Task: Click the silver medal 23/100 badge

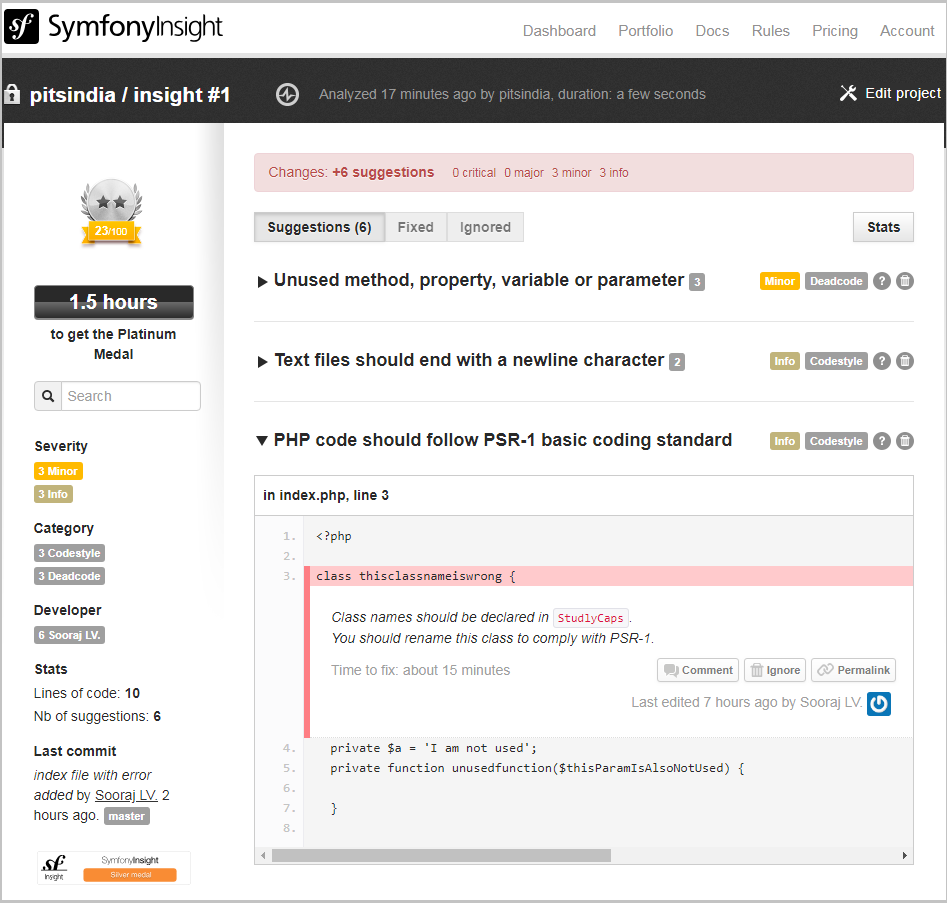Action: click(x=112, y=212)
